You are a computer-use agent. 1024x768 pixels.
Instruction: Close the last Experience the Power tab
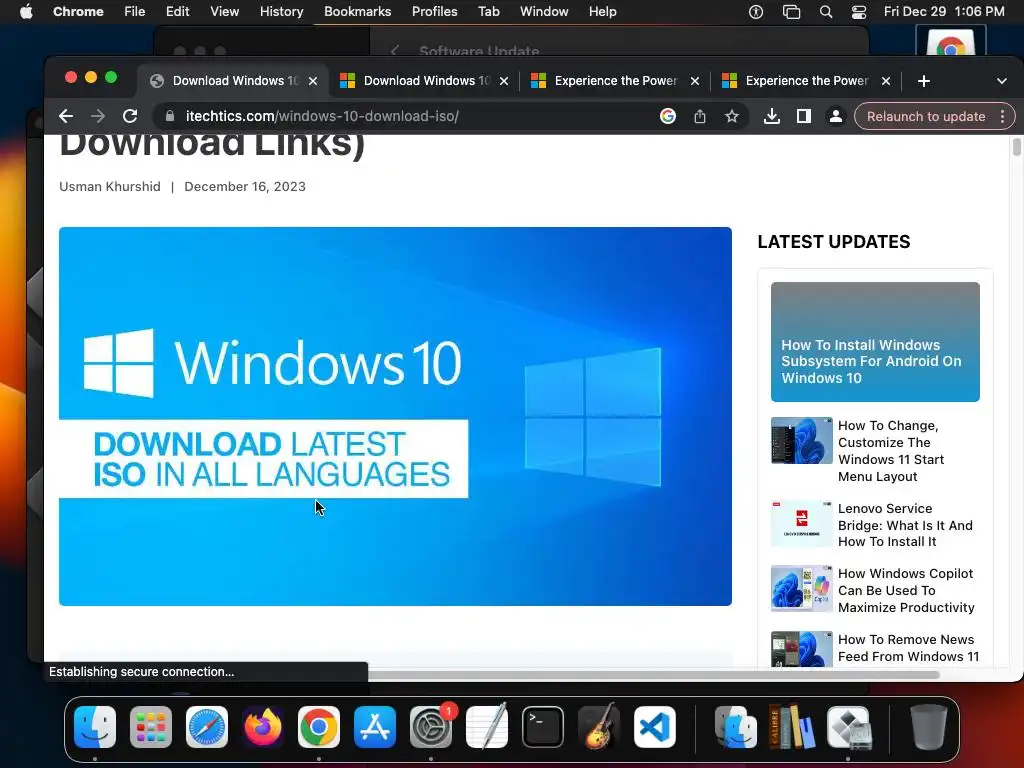point(886,81)
